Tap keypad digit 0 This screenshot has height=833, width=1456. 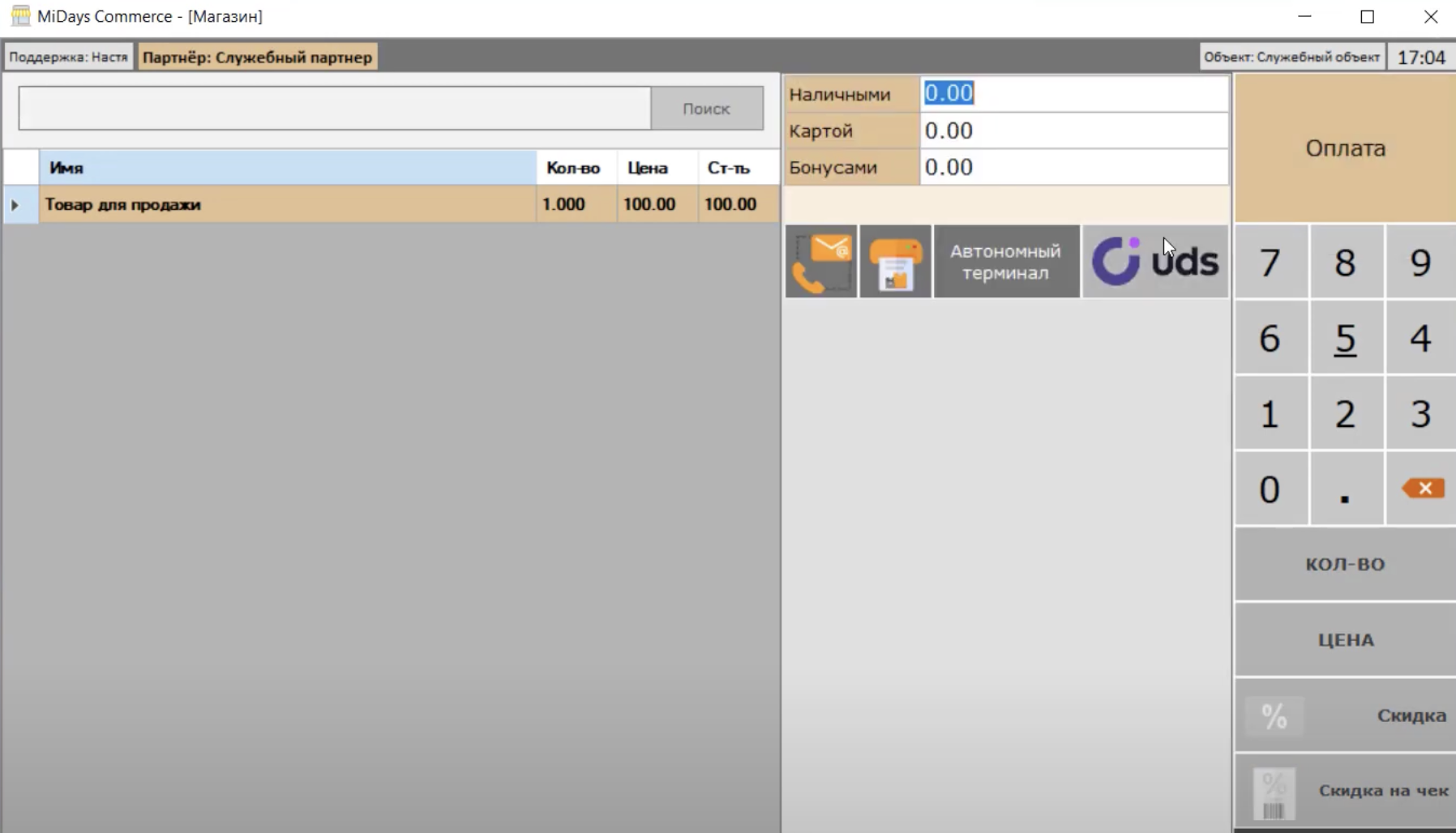click(x=1270, y=489)
